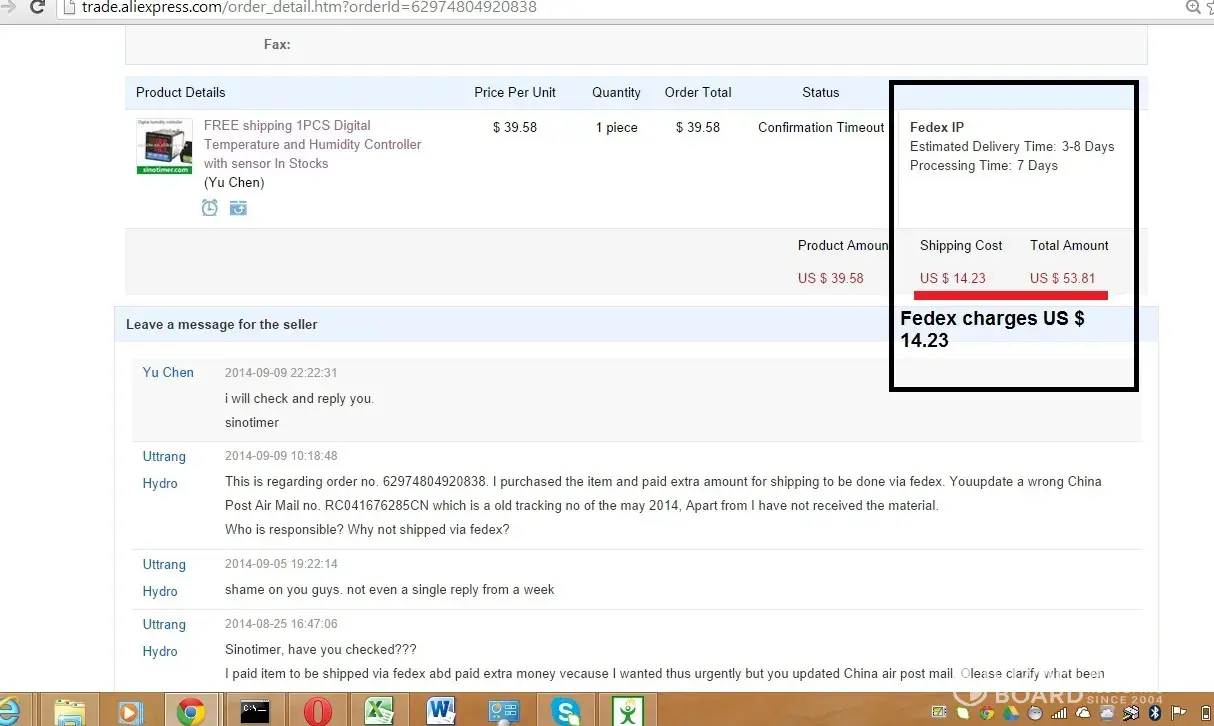Open the media player taskbar icon
The image size is (1214, 726).
pos(129,712)
